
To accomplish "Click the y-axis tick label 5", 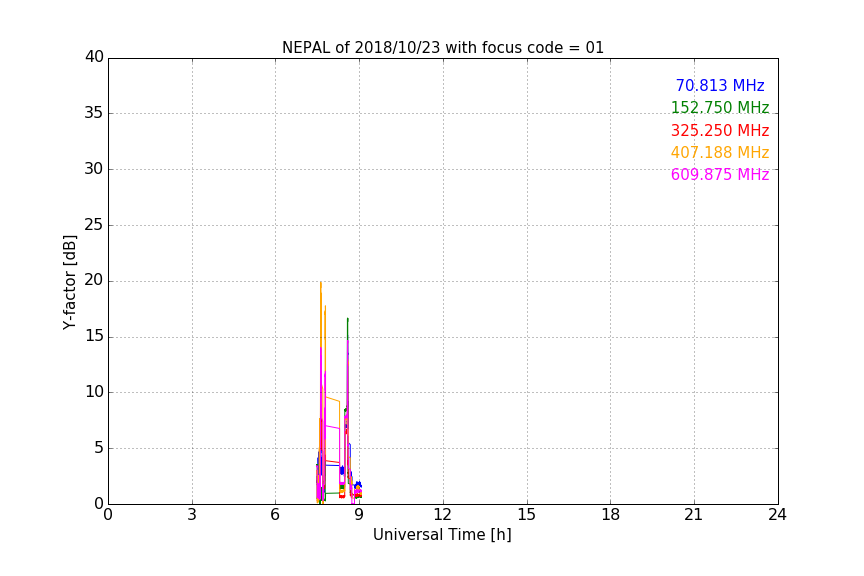I will coord(99,448).
